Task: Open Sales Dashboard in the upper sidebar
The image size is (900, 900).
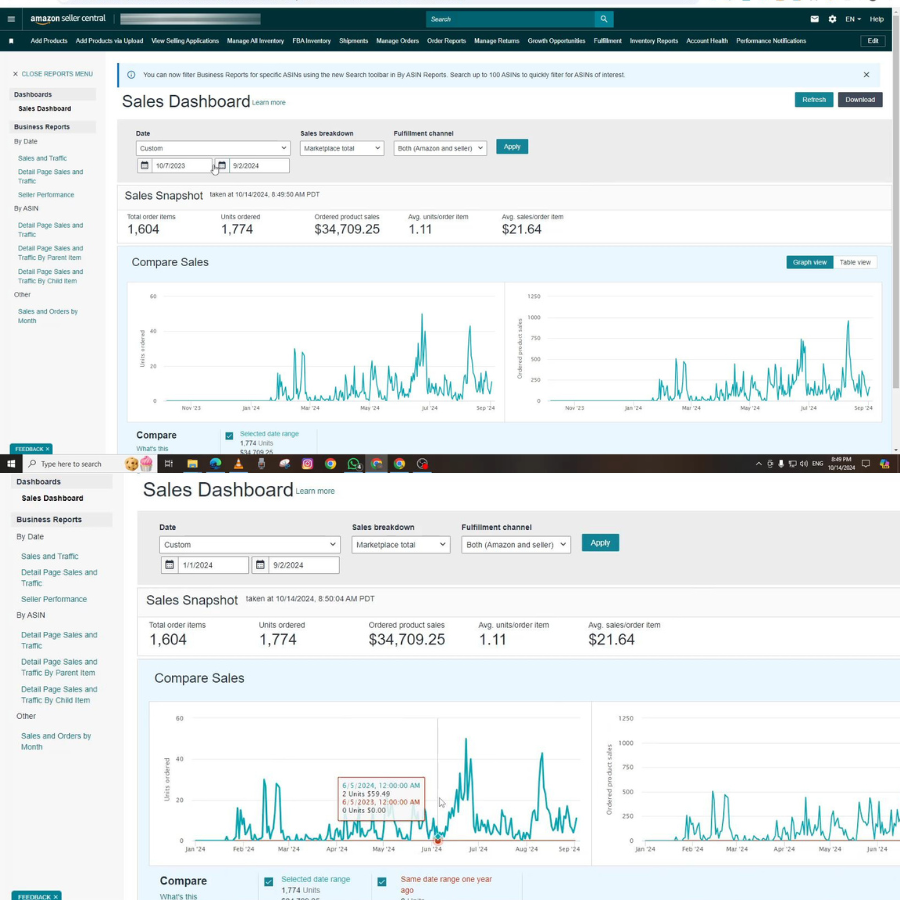Action: point(45,108)
